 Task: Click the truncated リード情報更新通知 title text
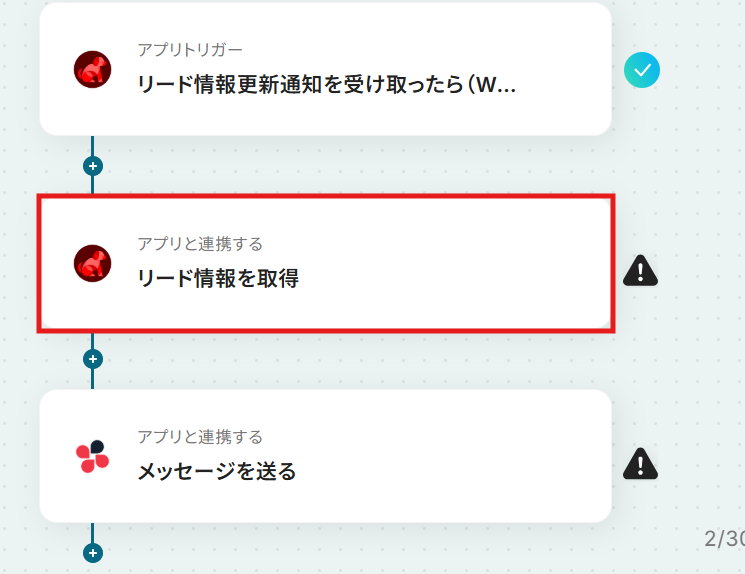click(326, 85)
